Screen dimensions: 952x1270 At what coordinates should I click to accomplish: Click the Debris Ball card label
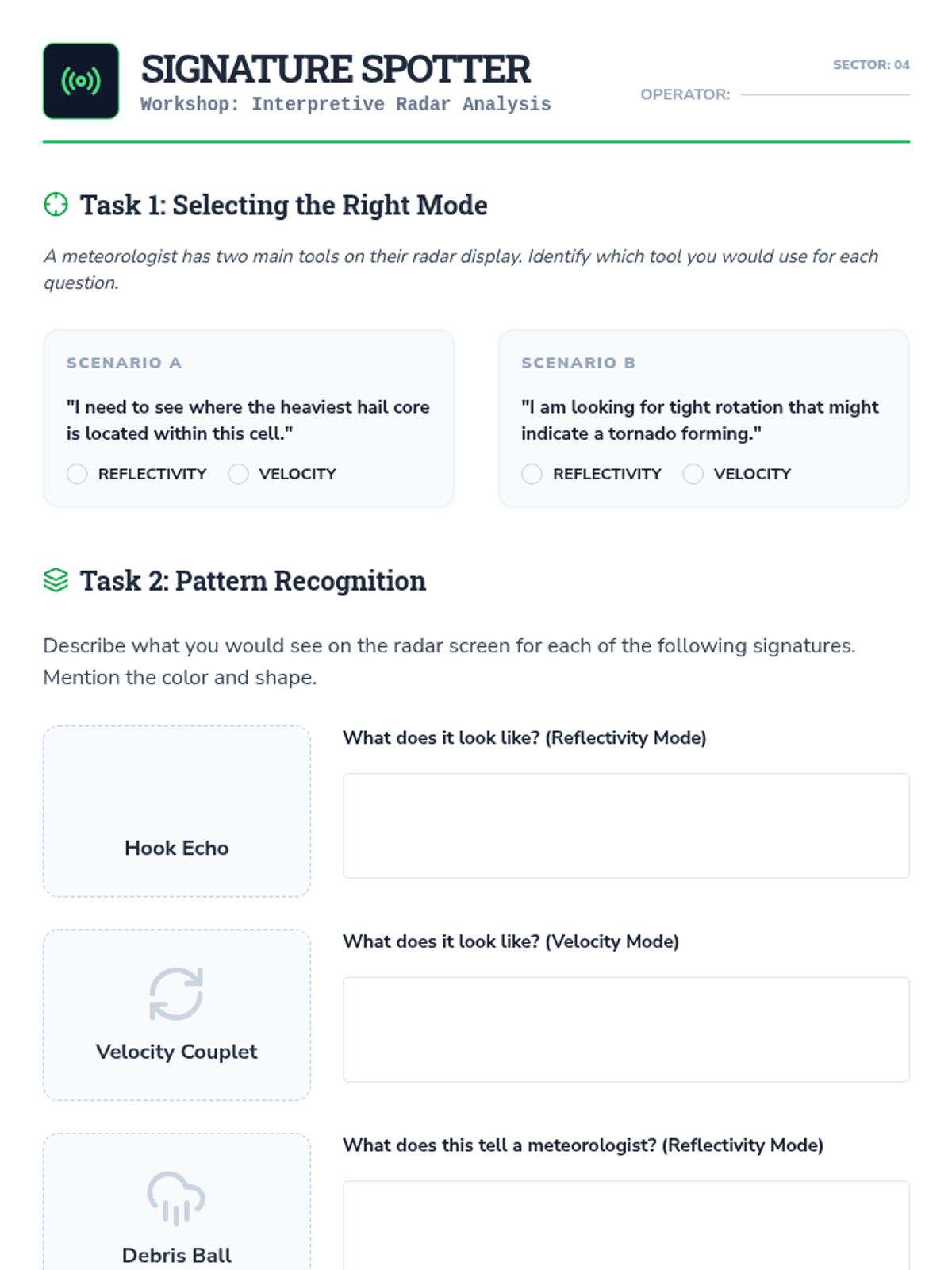(x=176, y=1255)
